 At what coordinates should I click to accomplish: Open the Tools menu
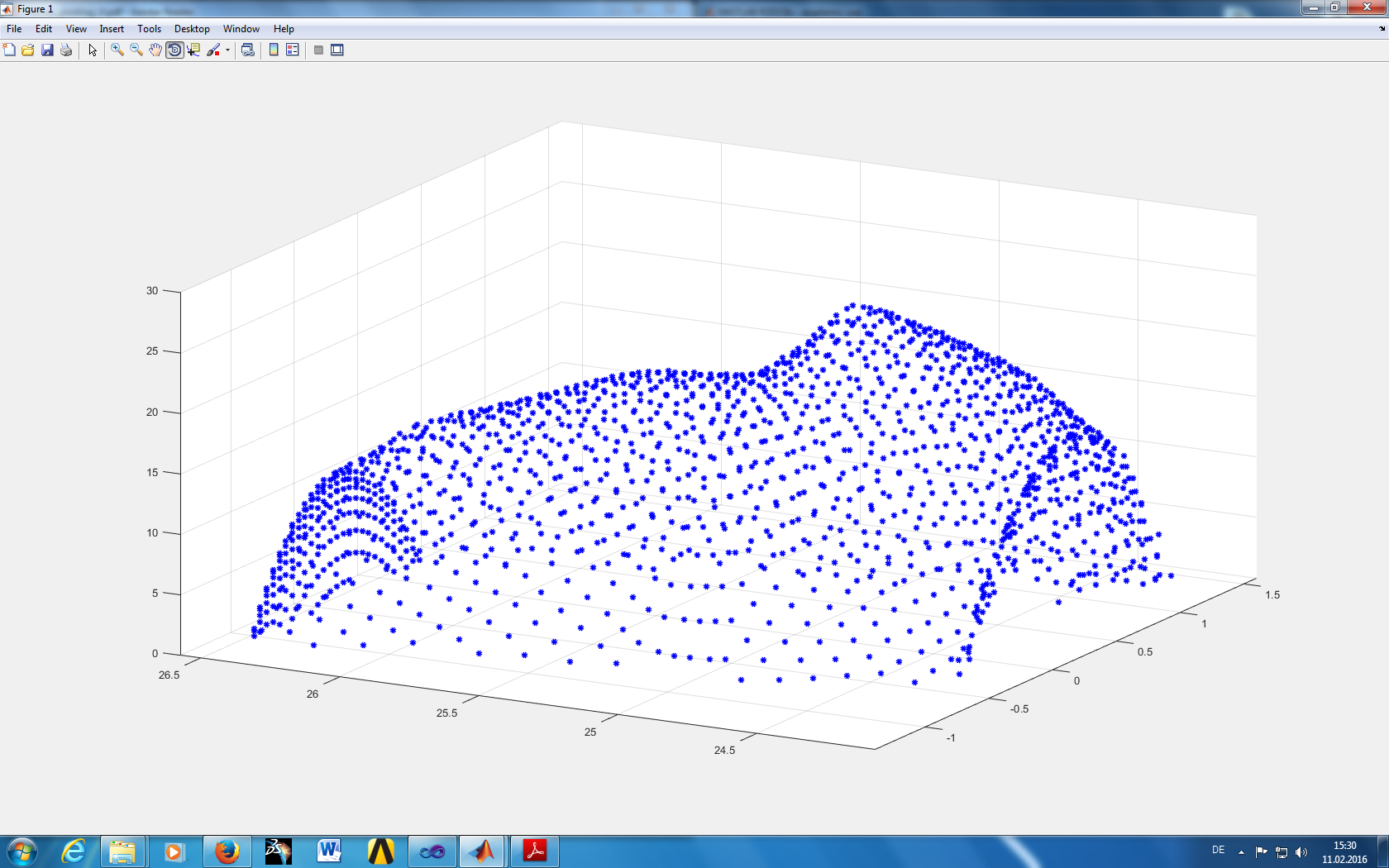[x=149, y=29]
